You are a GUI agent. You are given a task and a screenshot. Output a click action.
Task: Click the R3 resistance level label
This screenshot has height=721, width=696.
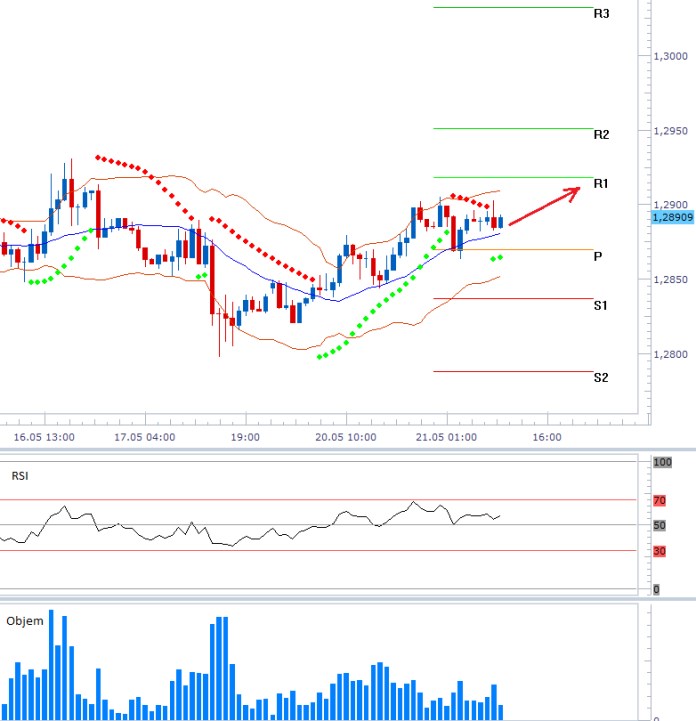pos(601,14)
